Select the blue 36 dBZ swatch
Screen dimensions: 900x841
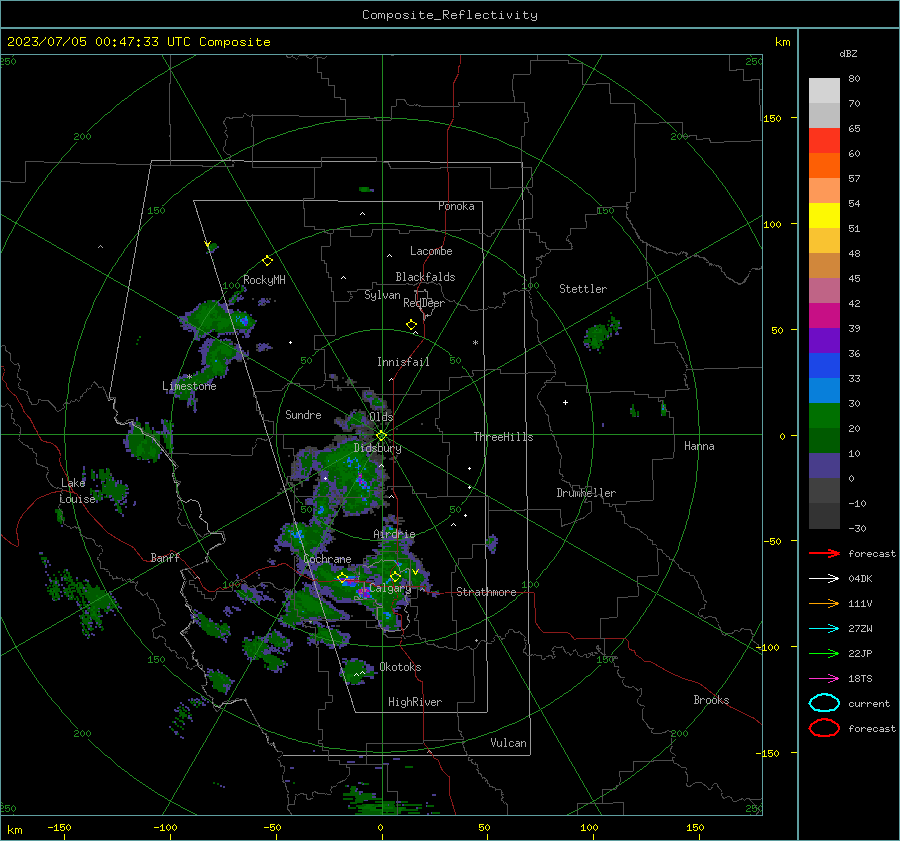[824, 366]
